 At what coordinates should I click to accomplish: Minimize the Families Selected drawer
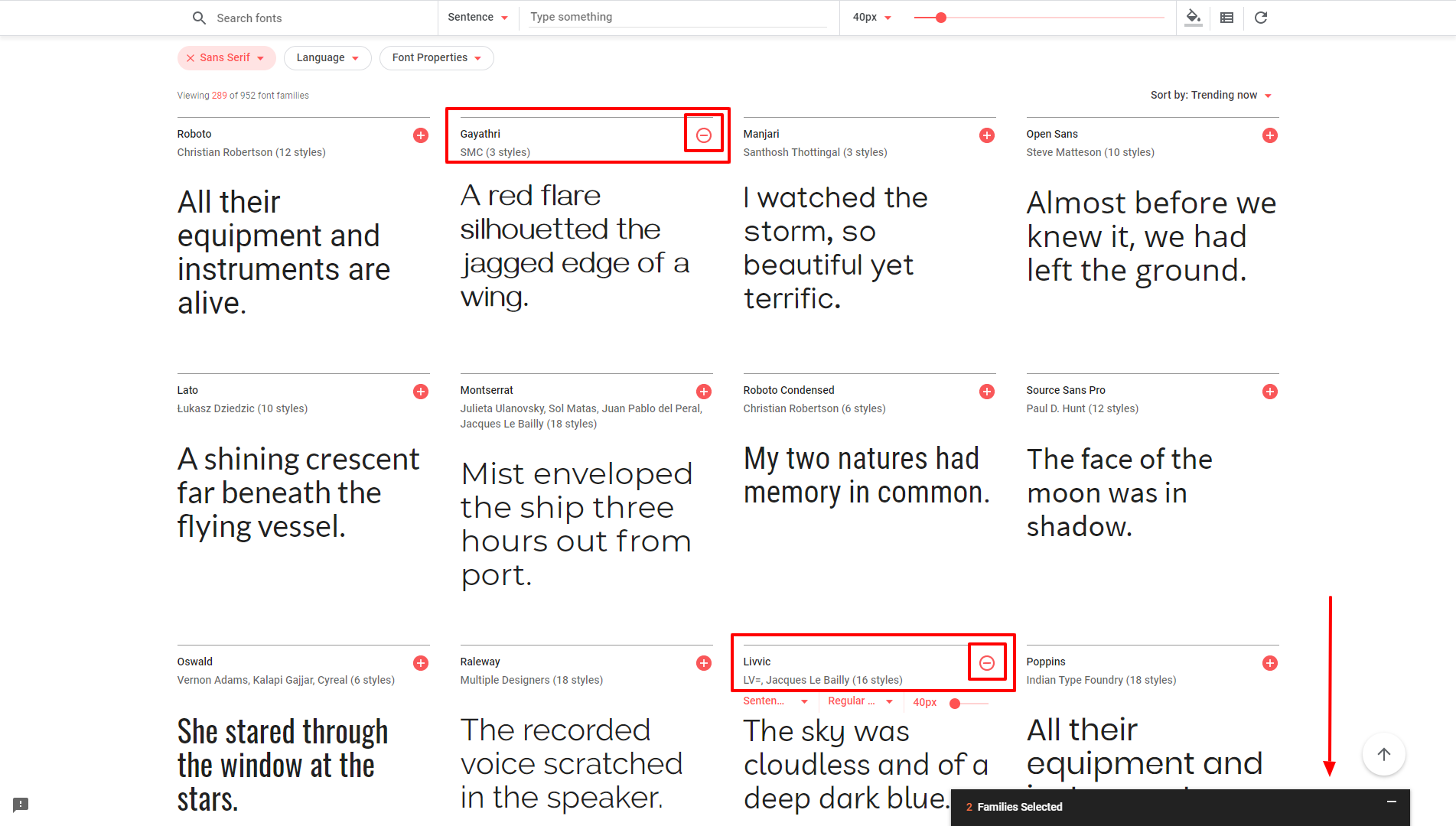click(x=1392, y=802)
